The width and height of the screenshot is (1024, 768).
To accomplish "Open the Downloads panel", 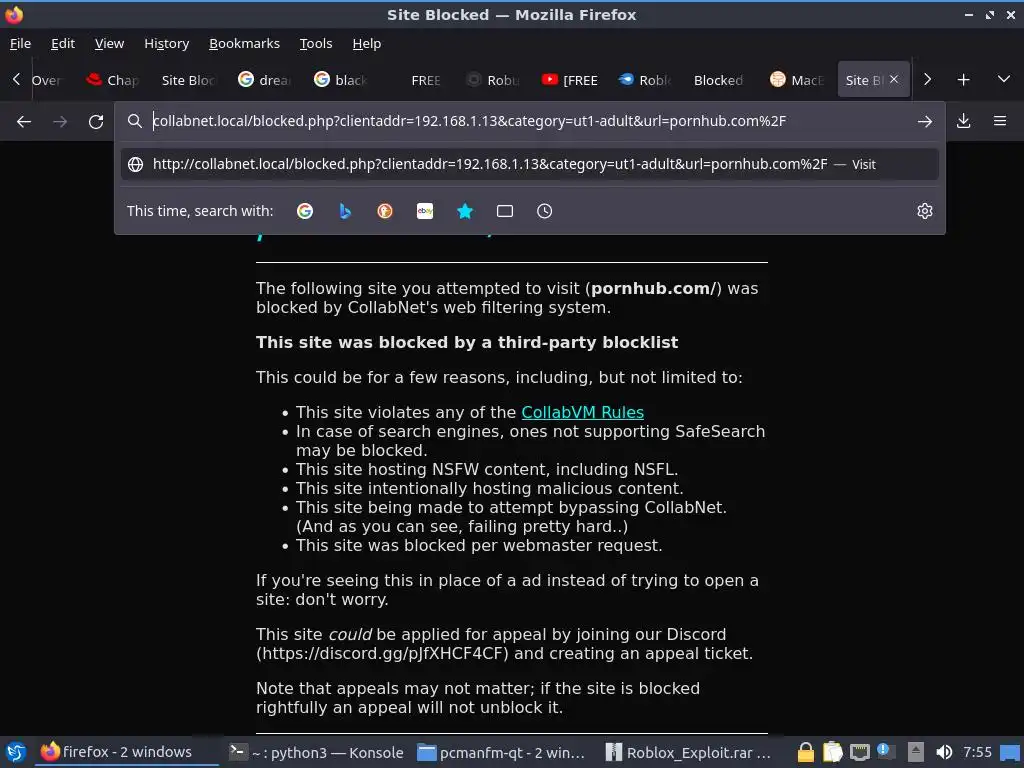I will click(963, 121).
